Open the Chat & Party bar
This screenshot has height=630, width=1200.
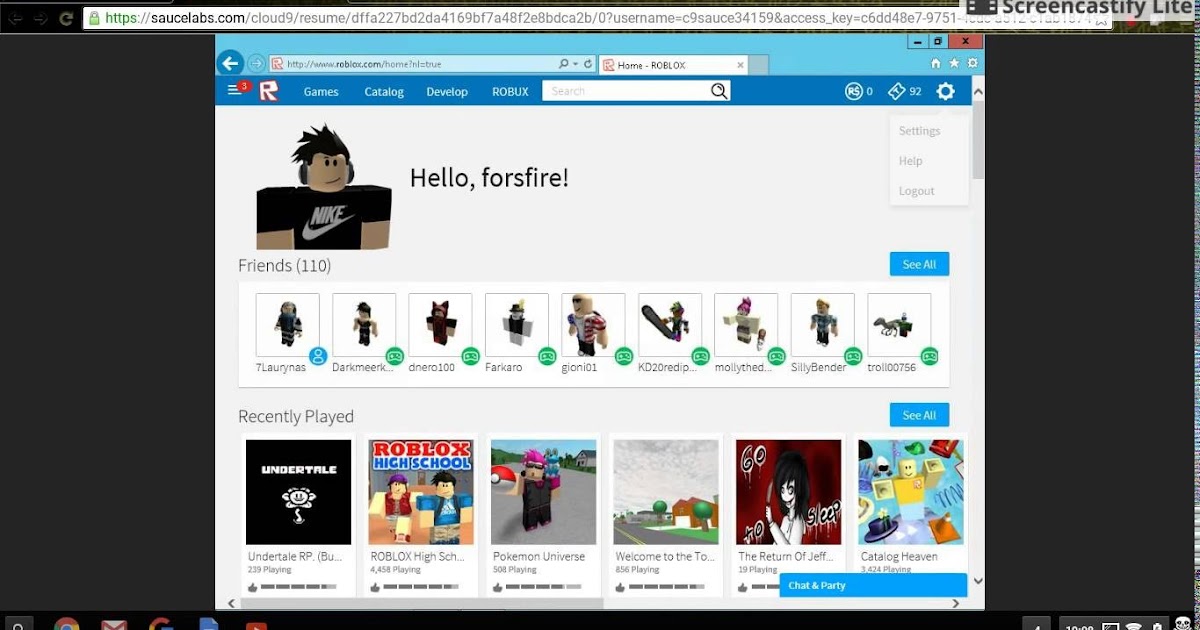click(x=873, y=585)
